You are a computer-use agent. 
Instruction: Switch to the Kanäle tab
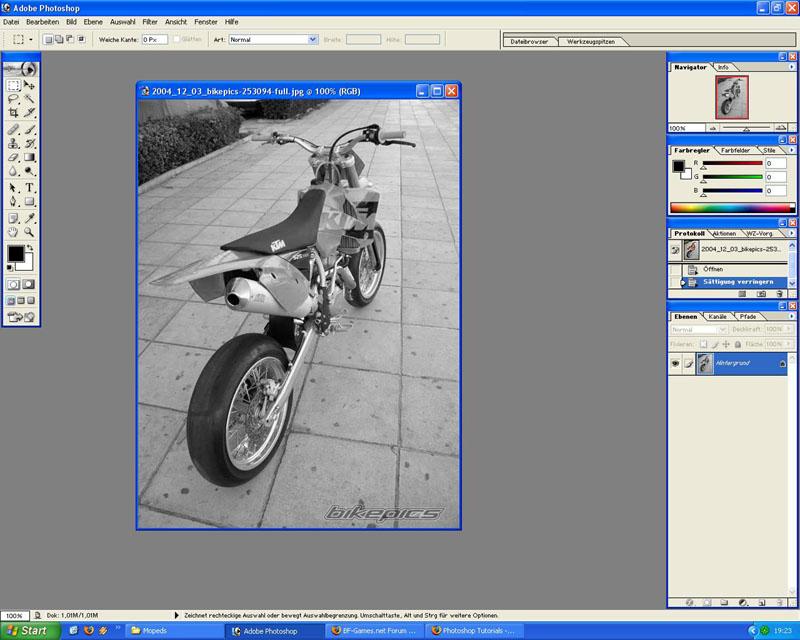pos(718,316)
